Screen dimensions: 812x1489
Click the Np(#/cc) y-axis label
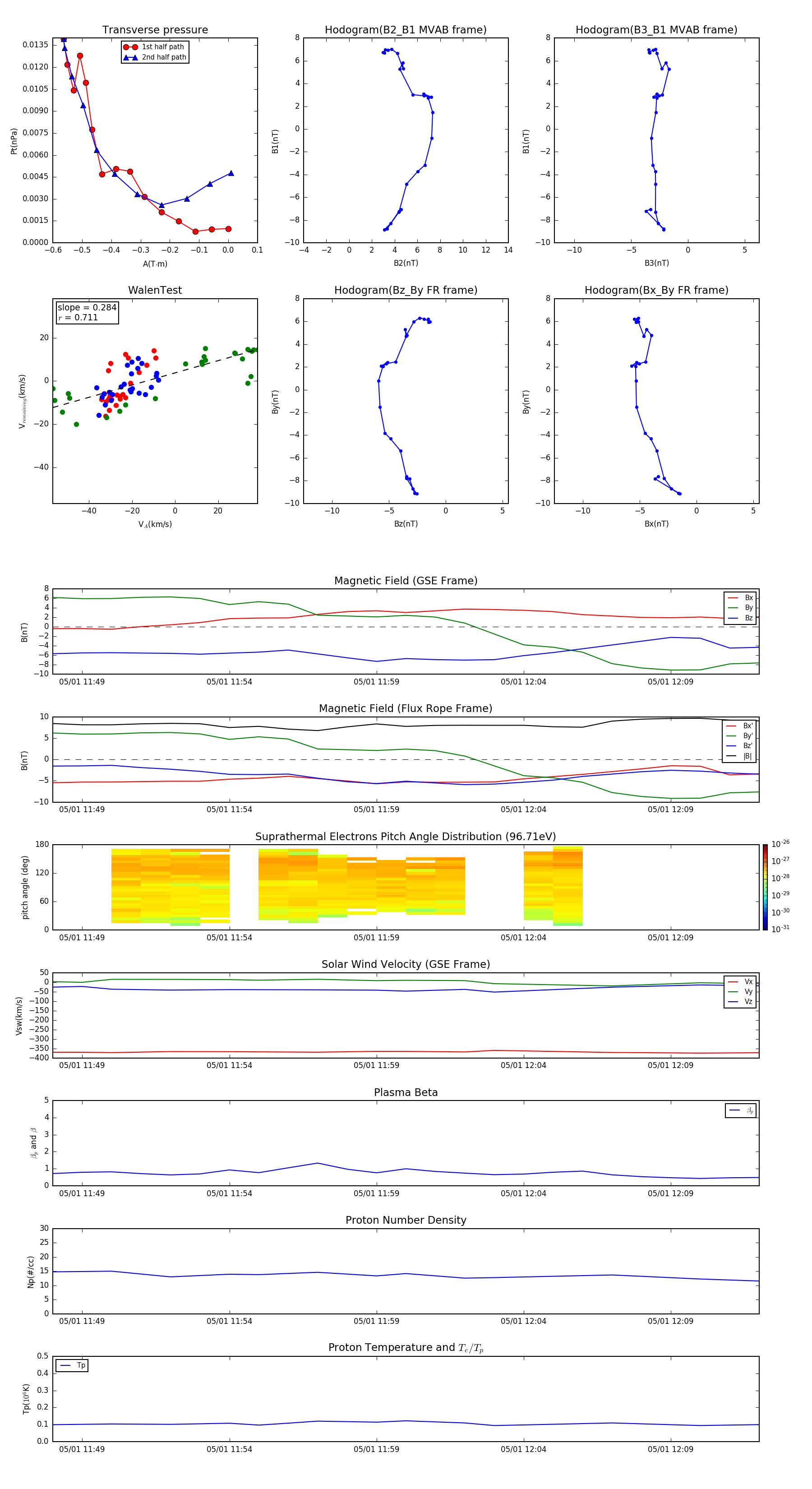point(31,1272)
